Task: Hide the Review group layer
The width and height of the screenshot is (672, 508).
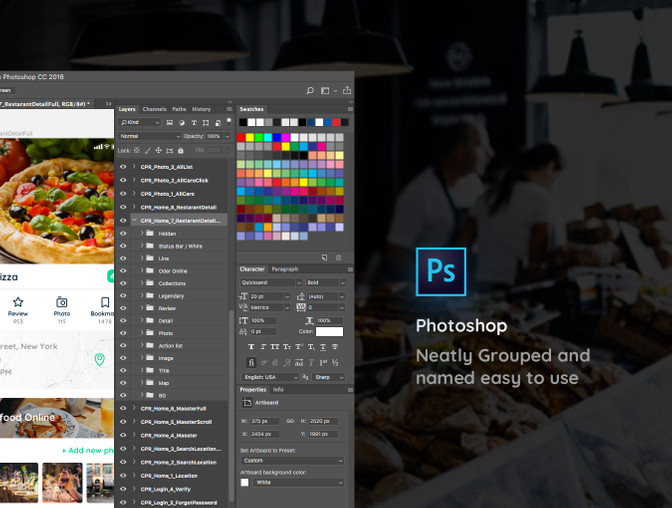Action: (123, 308)
